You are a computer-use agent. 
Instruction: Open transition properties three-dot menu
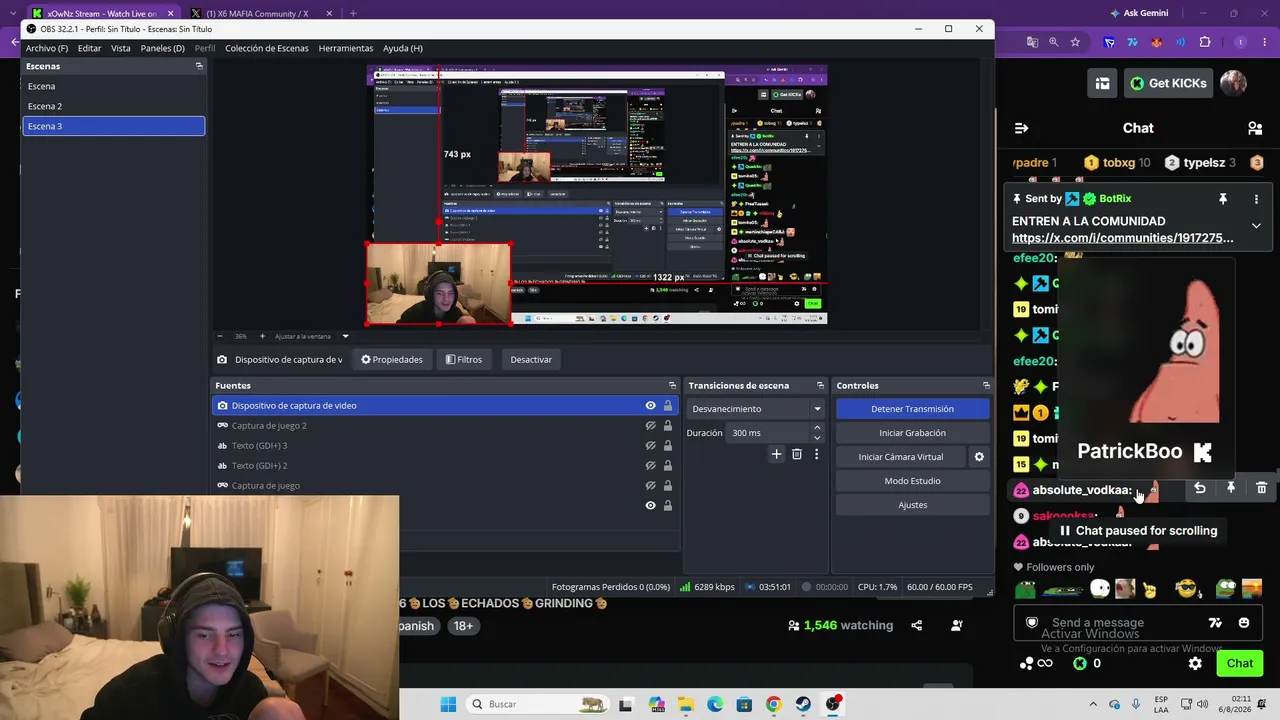816,454
